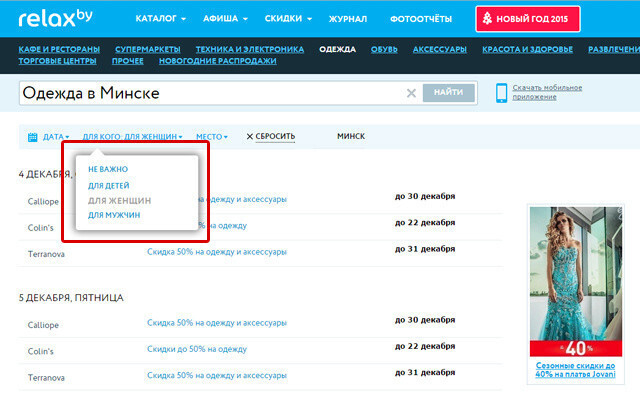Open the Jovani dress ad image
This screenshot has height=400, width=640.
tap(580, 280)
